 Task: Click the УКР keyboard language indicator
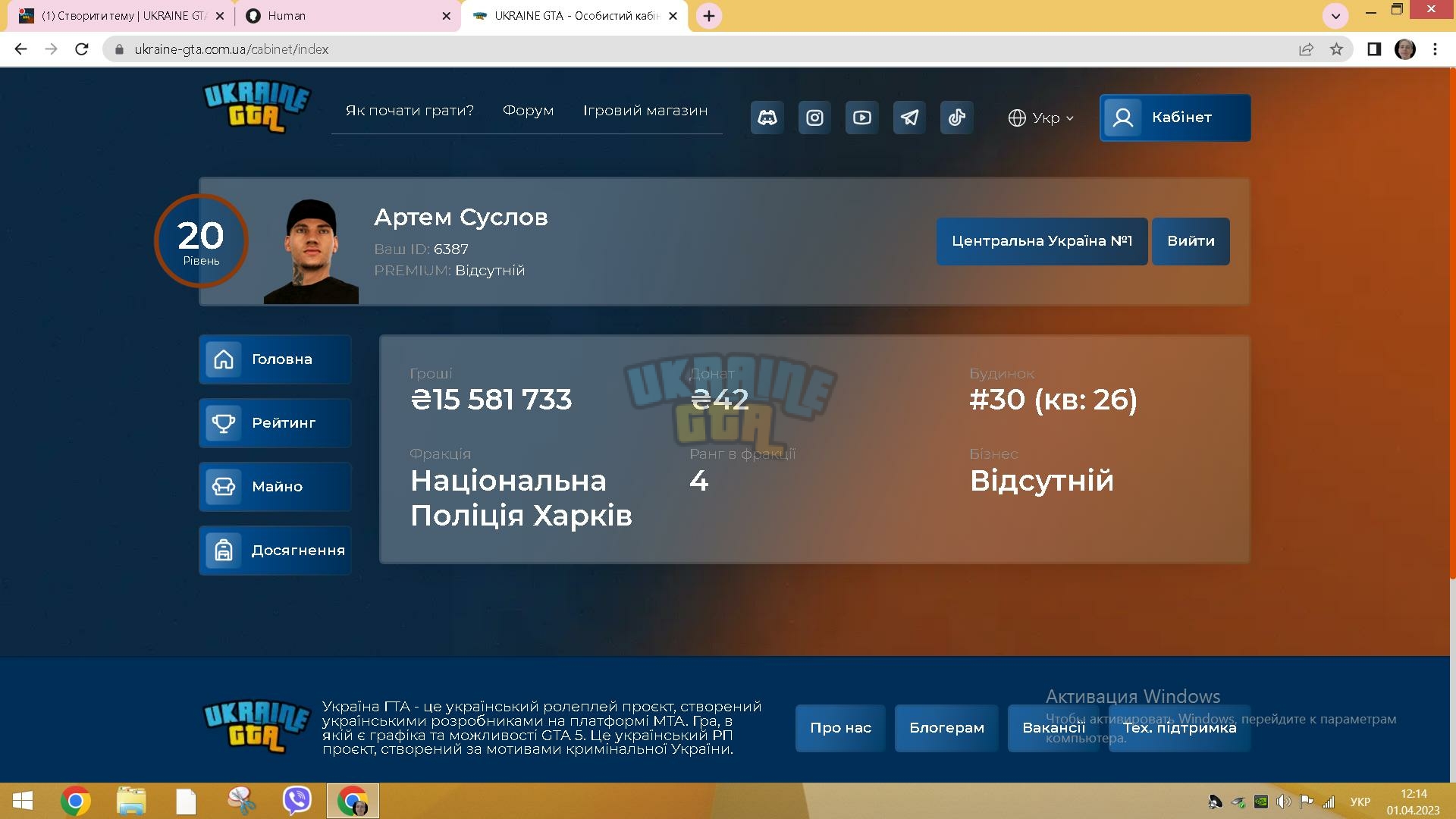(1360, 802)
